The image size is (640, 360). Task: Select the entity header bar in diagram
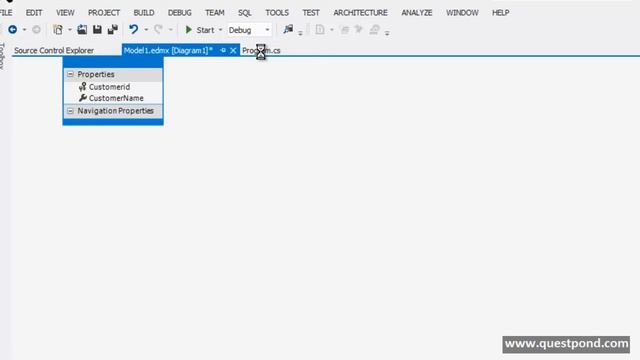113,62
